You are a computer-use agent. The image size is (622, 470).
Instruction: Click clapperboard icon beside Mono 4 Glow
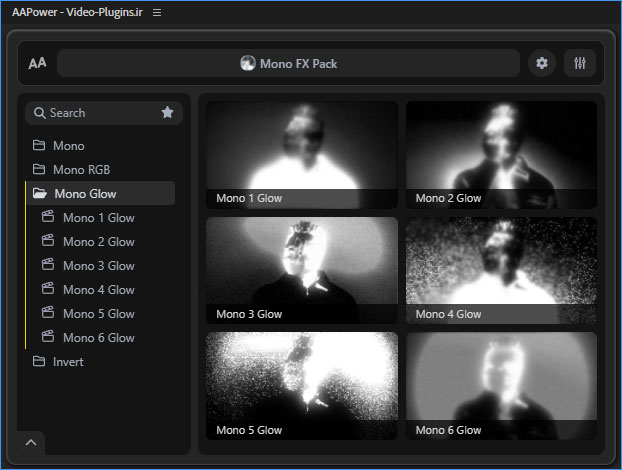(48, 288)
